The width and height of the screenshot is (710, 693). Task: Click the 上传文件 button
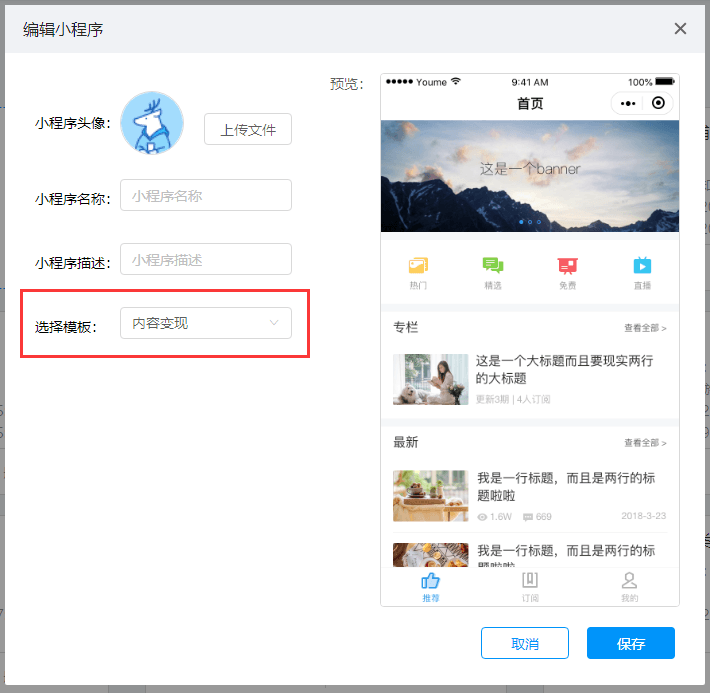(248, 130)
